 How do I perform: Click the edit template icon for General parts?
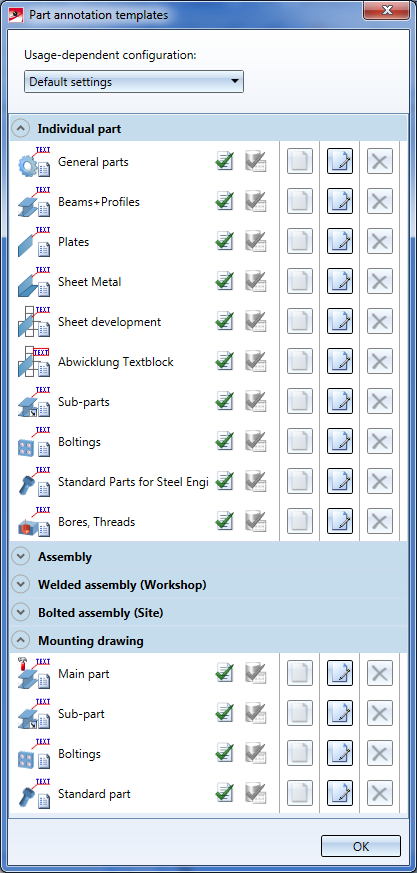(340, 161)
